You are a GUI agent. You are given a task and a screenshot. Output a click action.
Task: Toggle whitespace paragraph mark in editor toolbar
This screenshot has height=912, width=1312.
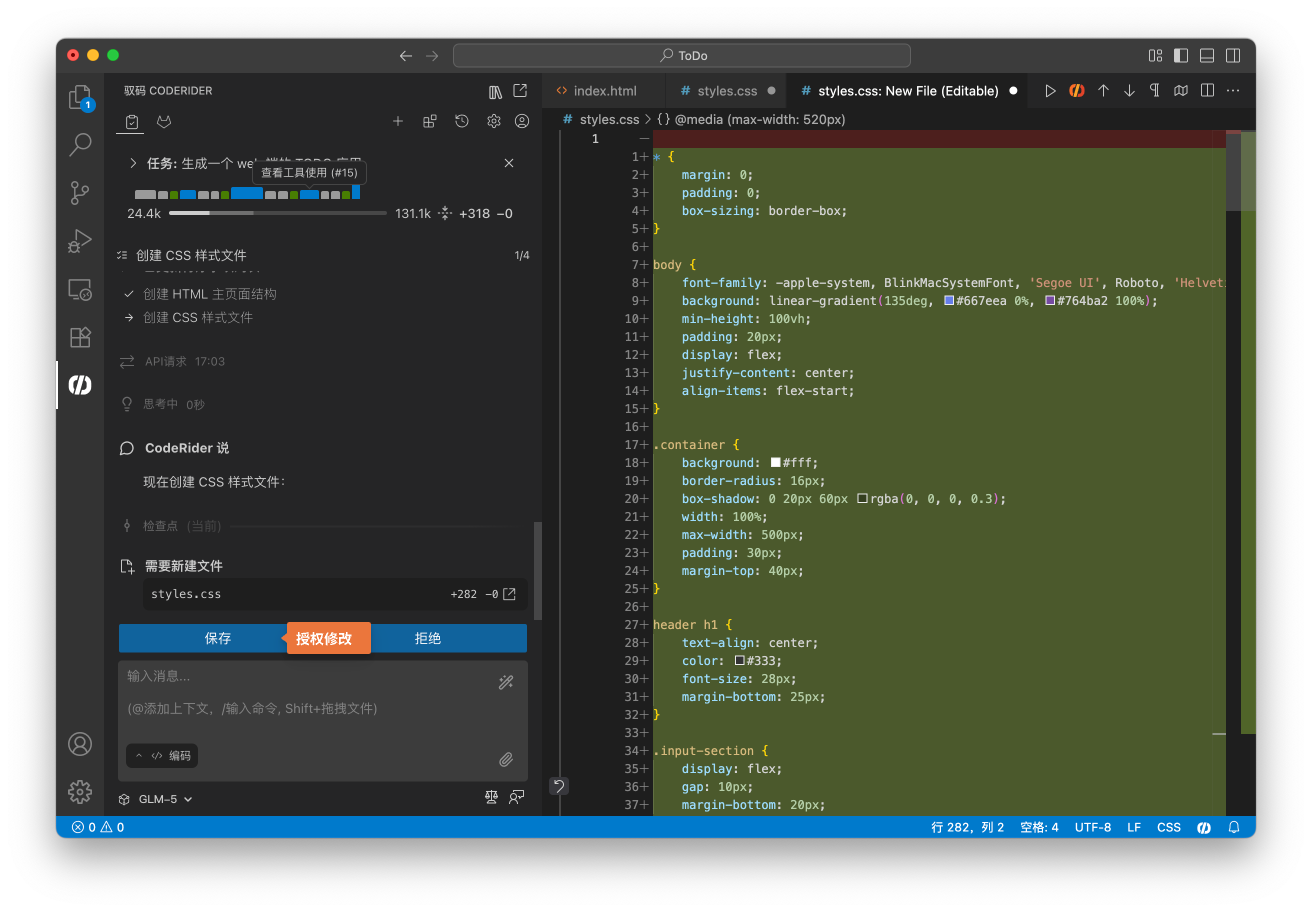(1155, 91)
